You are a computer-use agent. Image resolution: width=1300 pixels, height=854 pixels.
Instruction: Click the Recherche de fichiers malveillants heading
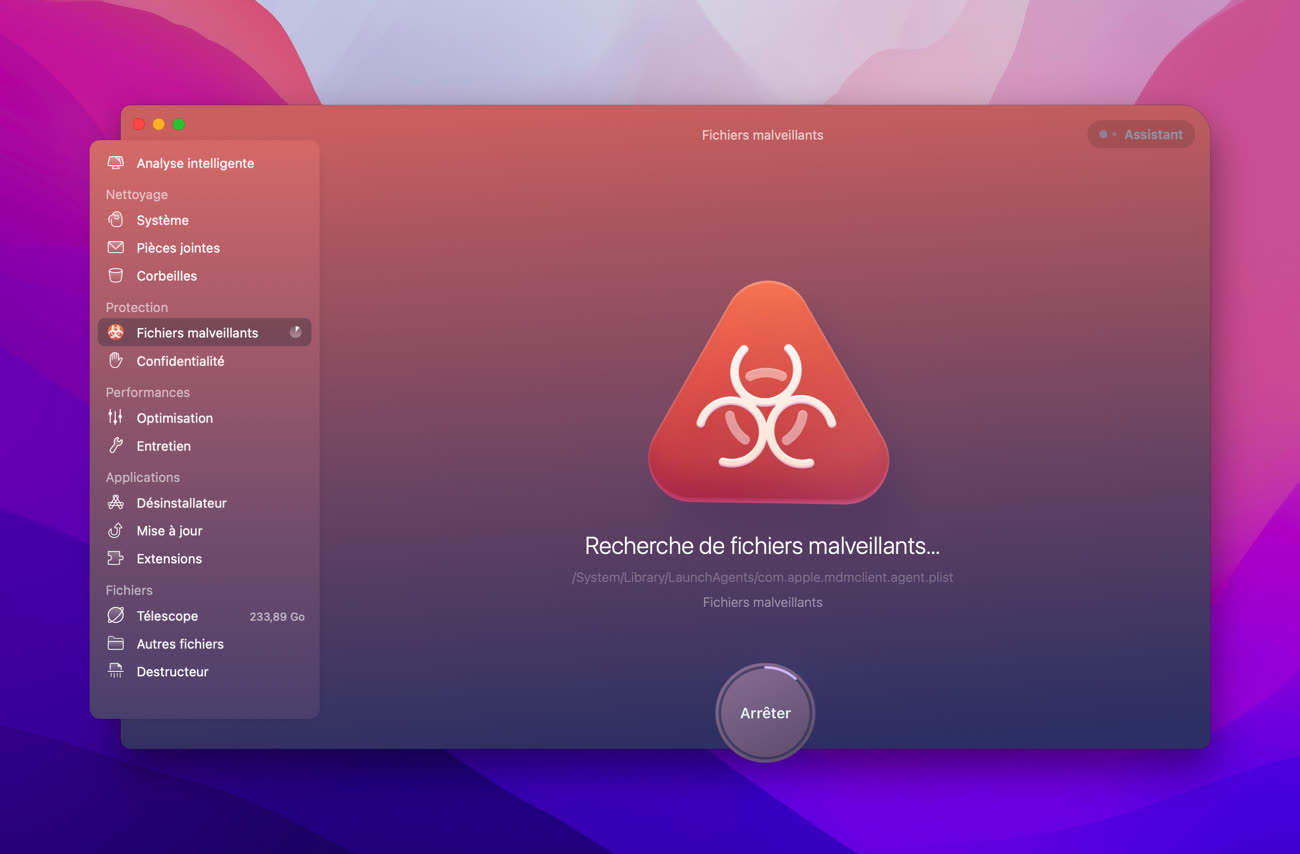coord(762,546)
